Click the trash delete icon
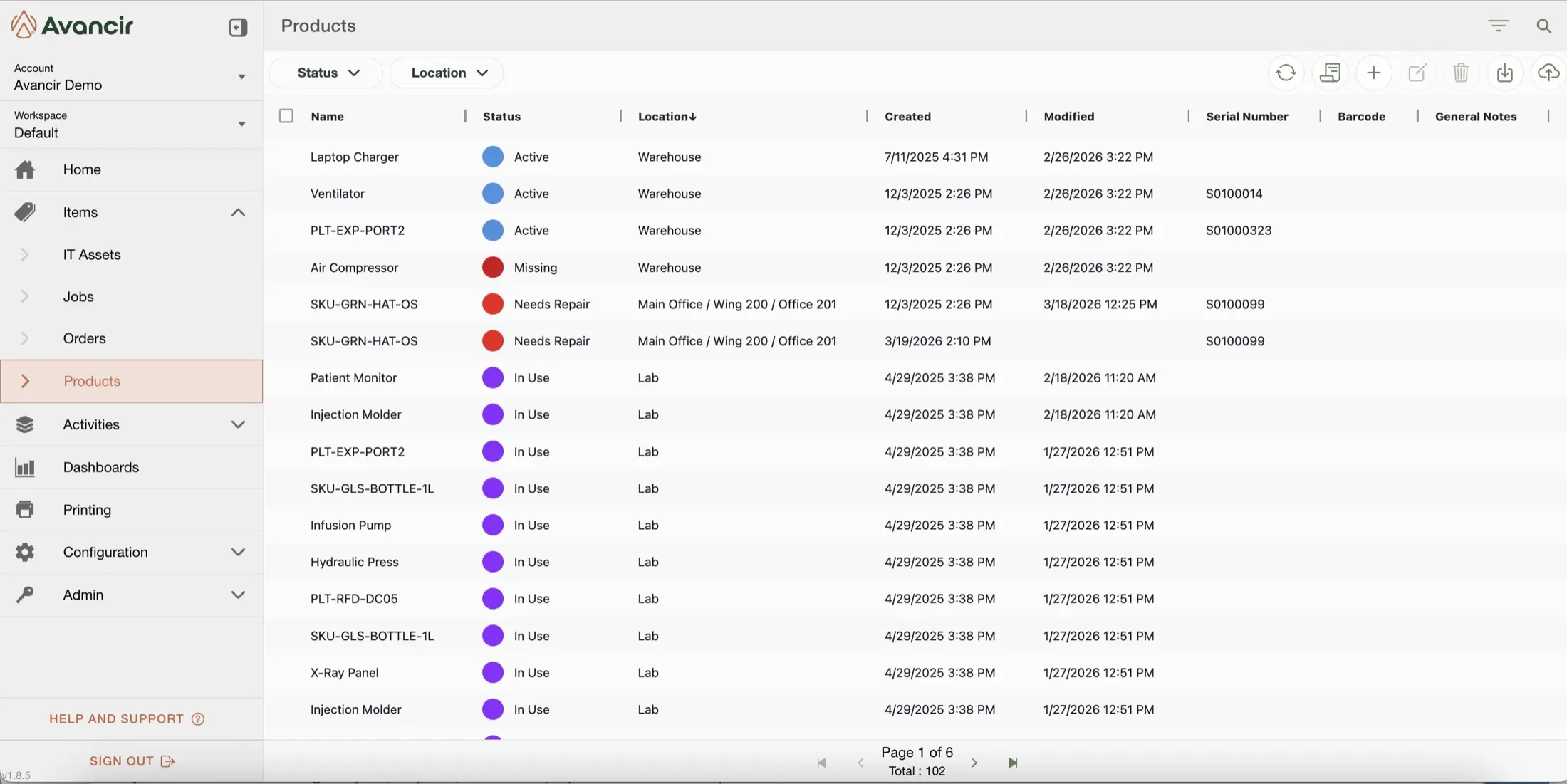 tap(1461, 73)
